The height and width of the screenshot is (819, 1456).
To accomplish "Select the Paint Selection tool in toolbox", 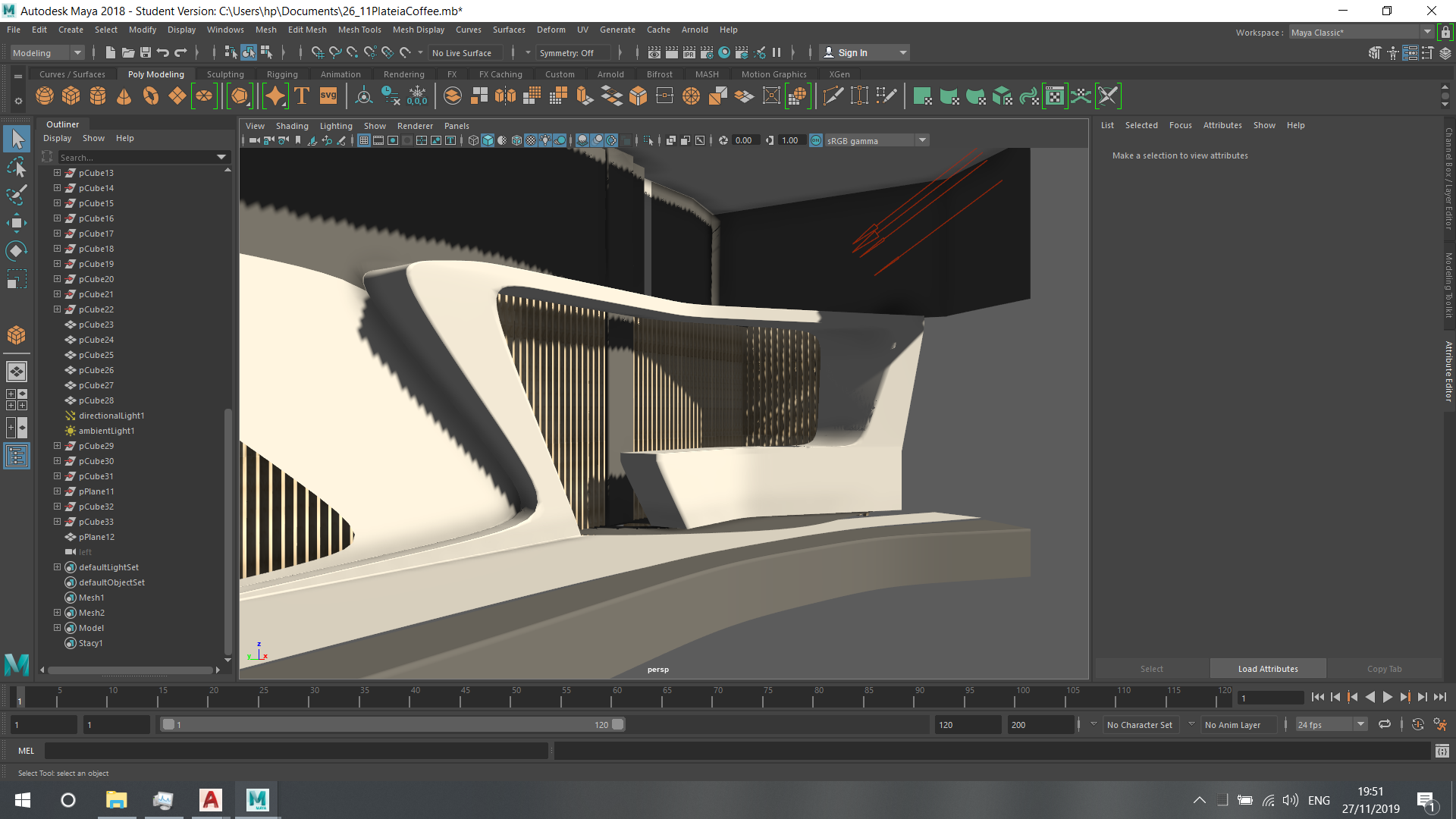I will [x=17, y=195].
